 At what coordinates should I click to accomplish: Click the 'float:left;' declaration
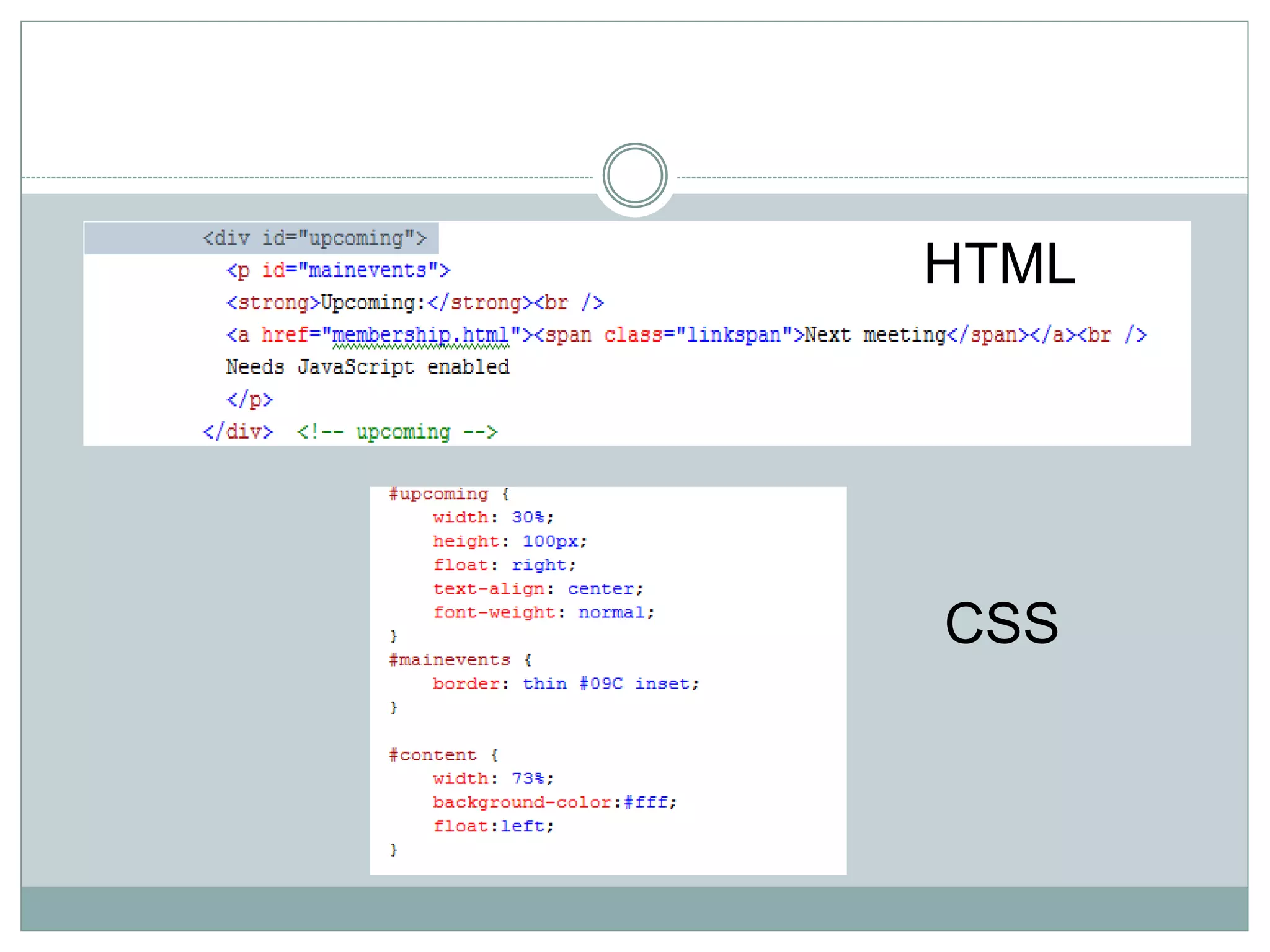coord(493,826)
